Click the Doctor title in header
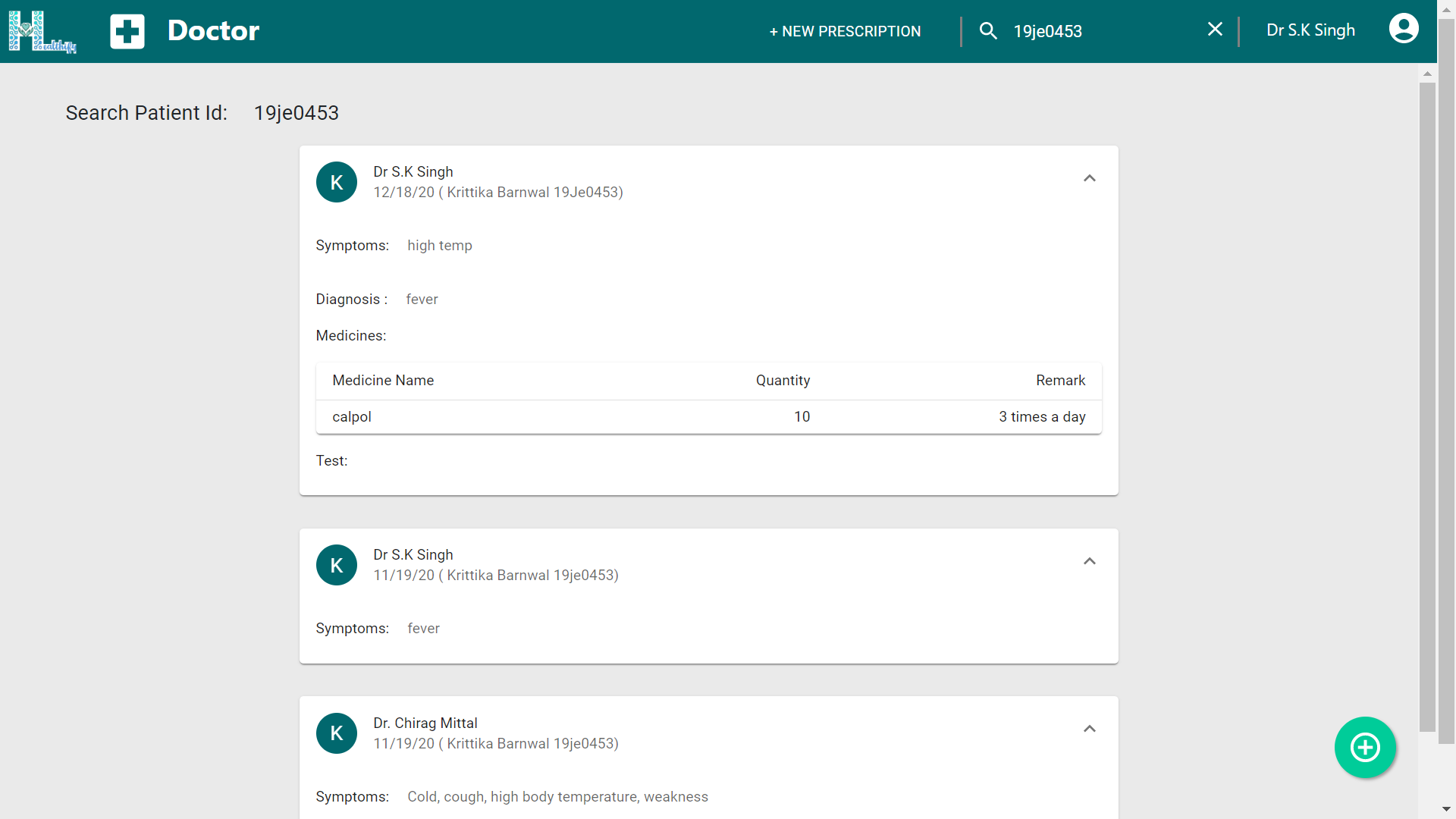The width and height of the screenshot is (1456, 819). (213, 30)
